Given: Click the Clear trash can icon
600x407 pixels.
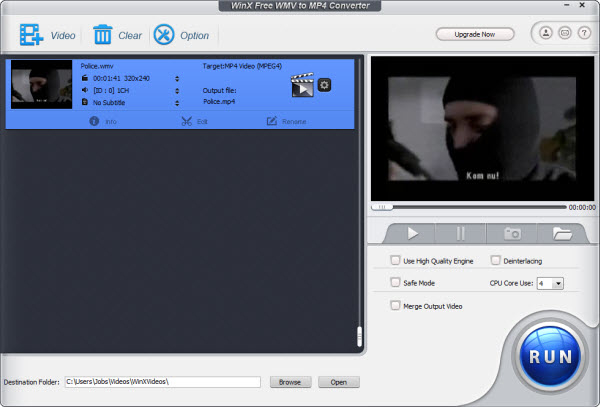Looking at the screenshot, I should (103, 35).
